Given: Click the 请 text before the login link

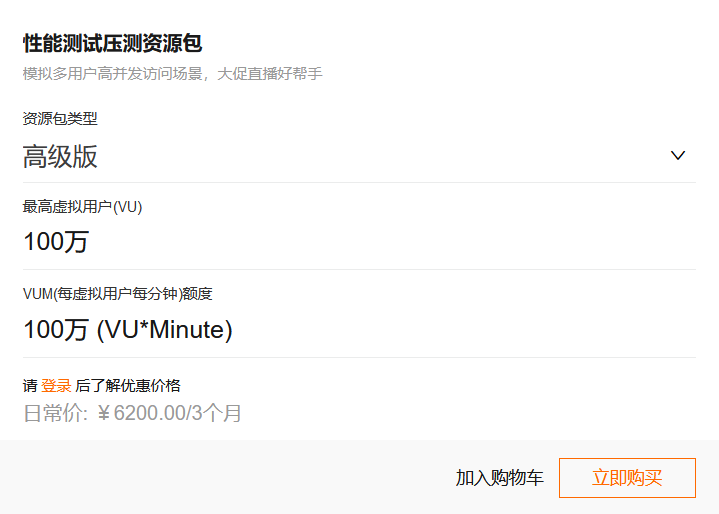Looking at the screenshot, I should pyautogui.click(x=30, y=386).
